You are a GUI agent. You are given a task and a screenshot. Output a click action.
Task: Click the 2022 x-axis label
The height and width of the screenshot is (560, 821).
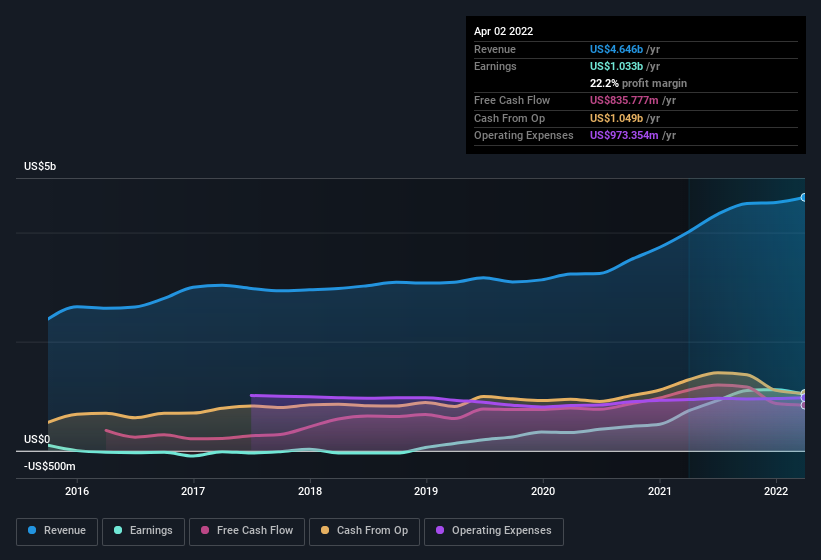coord(776,491)
